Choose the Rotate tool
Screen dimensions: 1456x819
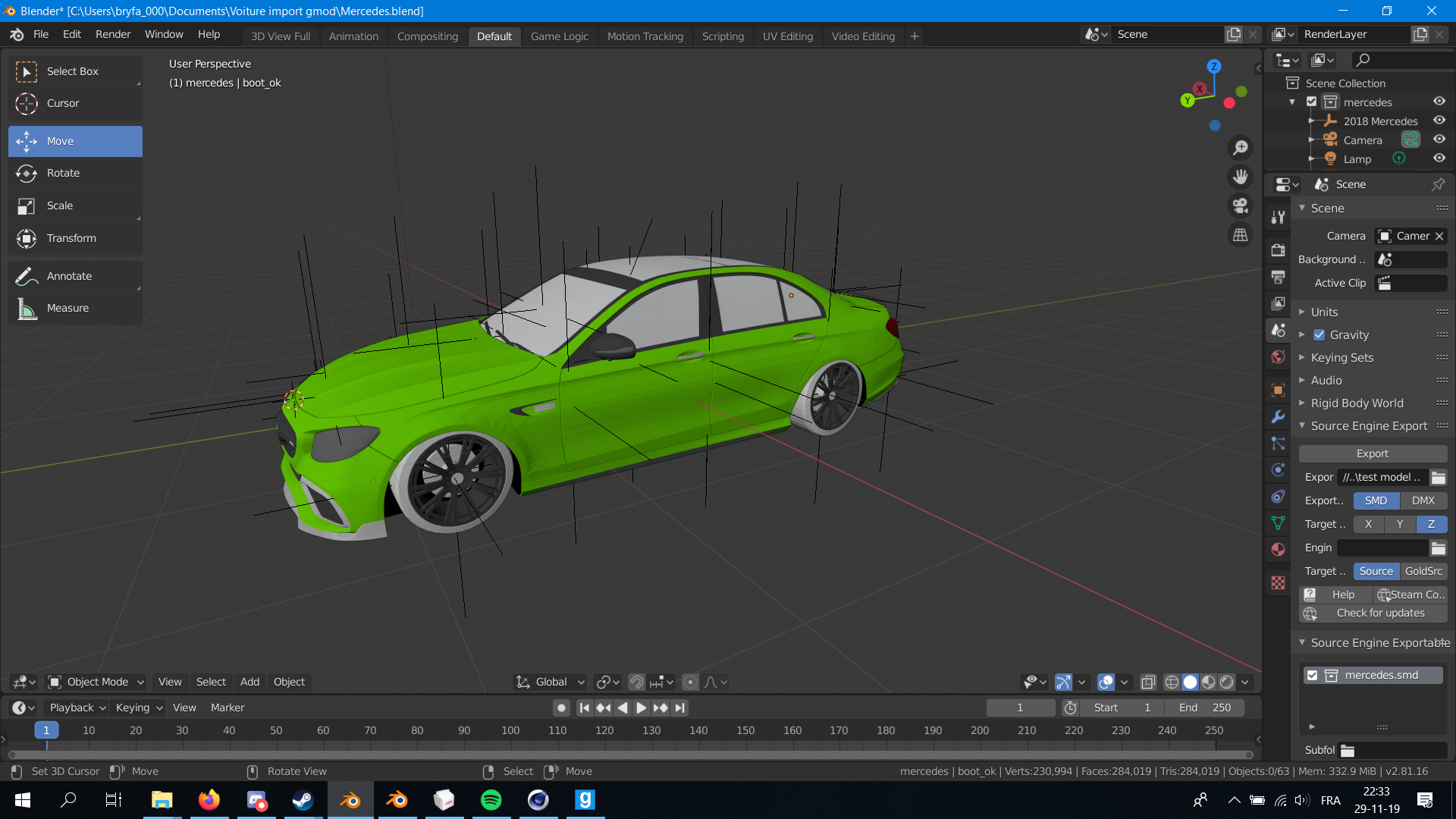(x=75, y=173)
